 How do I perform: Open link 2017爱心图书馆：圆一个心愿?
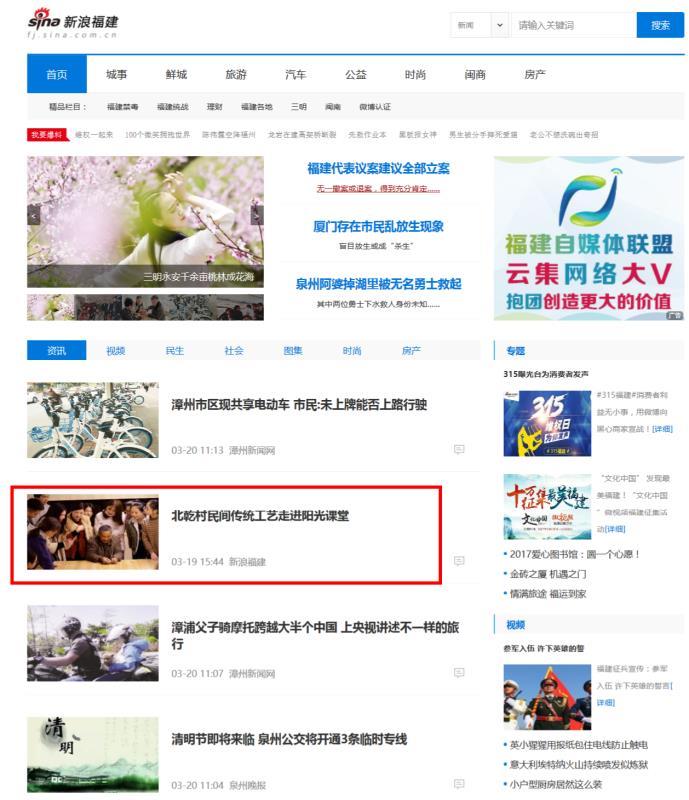[x=575, y=554]
